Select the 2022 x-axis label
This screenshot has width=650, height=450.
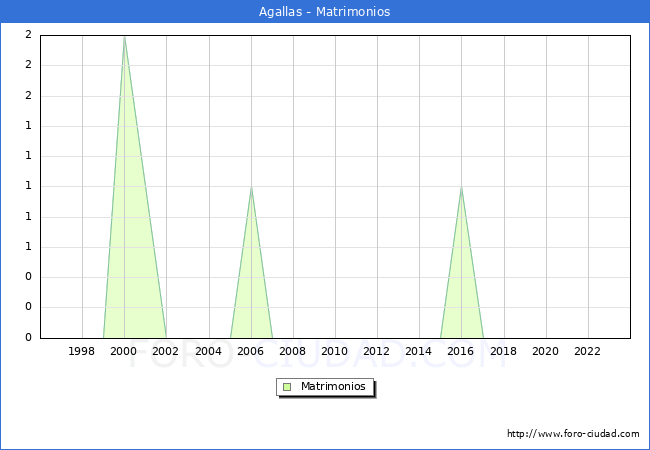[x=587, y=351]
